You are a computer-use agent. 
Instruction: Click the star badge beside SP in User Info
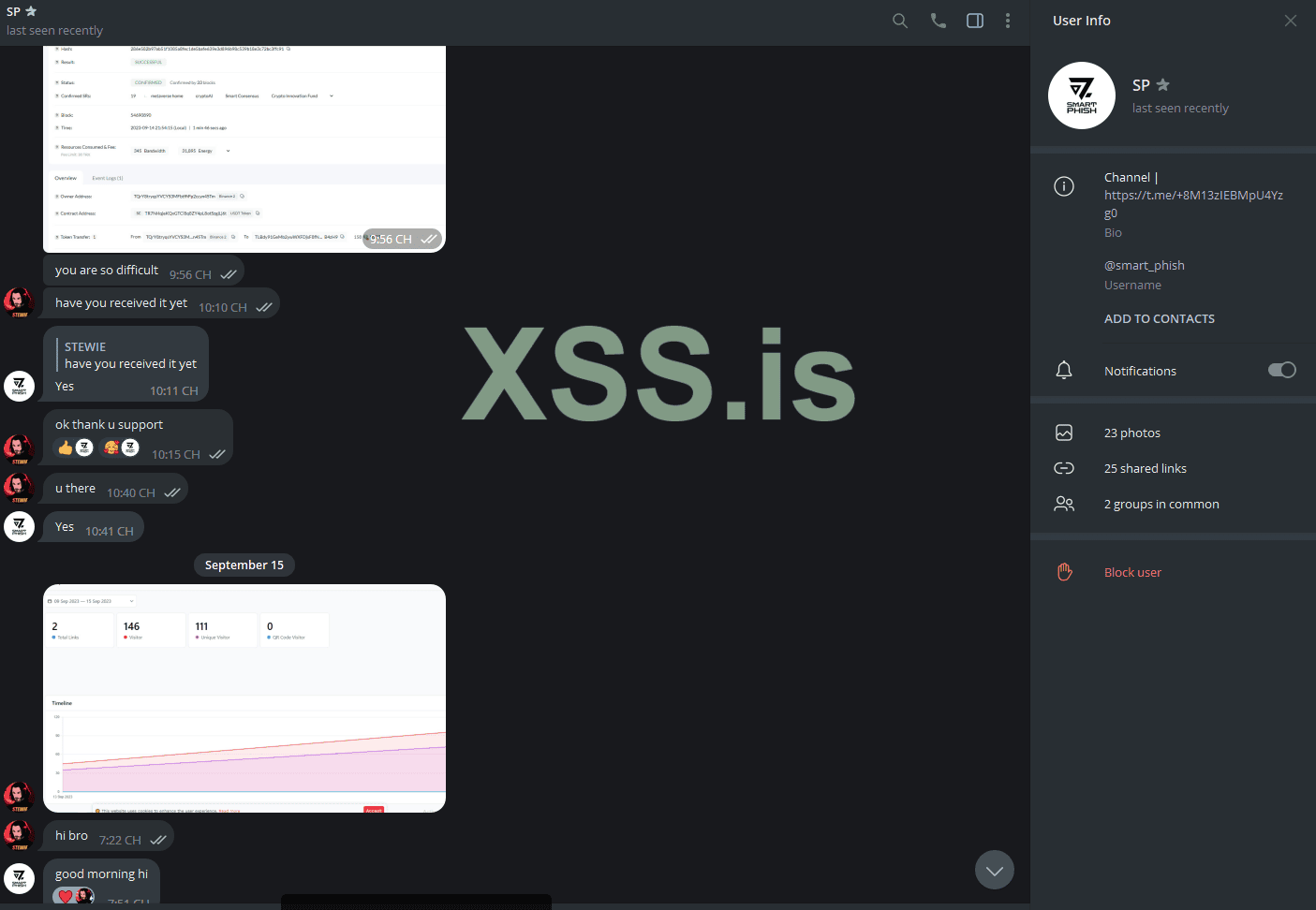coord(1163,85)
